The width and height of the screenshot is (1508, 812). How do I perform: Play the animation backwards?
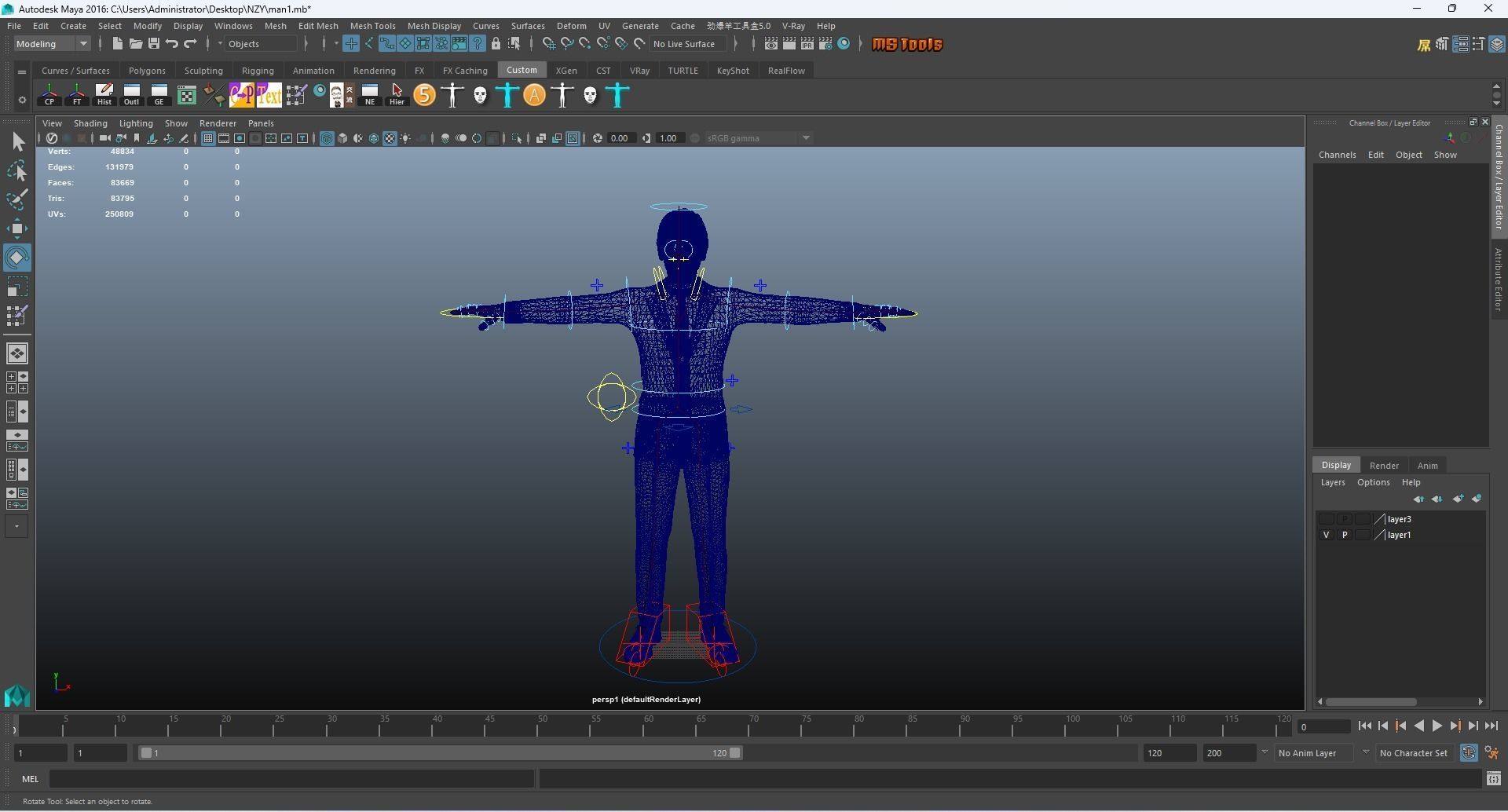(x=1418, y=726)
